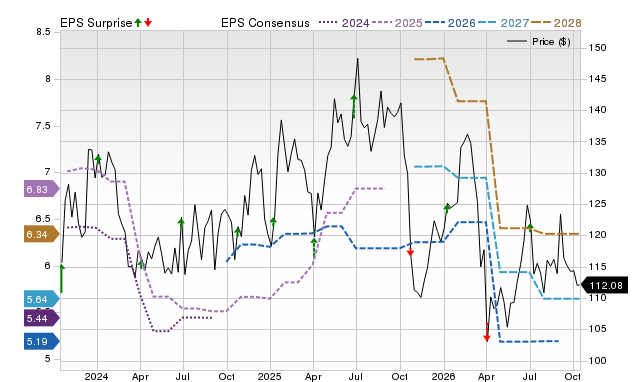Select the green surprise arrow at January 2026
The height and width of the screenshot is (382, 640).
click(447, 208)
